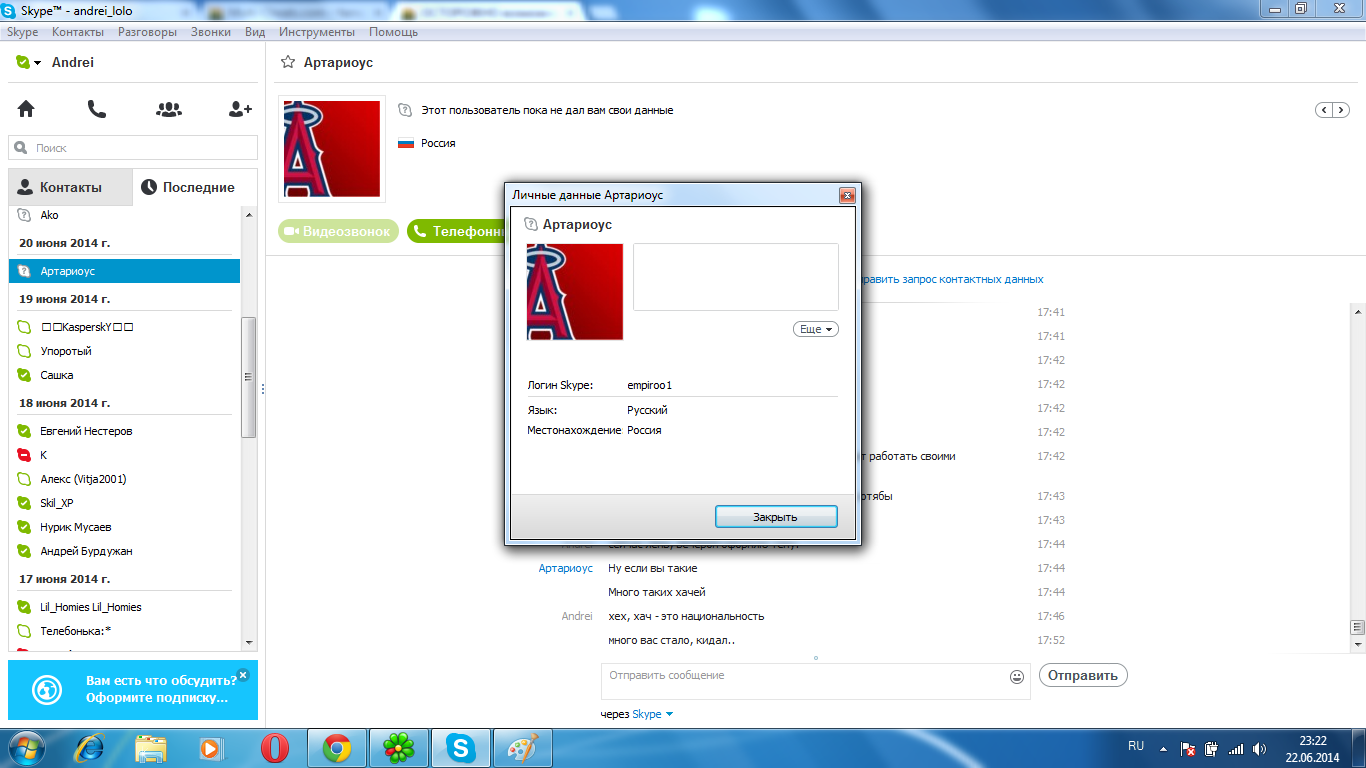This screenshot has width=1366, height=768.
Task: Click the Артариоус avatar in profile dialog
Action: click(x=575, y=292)
